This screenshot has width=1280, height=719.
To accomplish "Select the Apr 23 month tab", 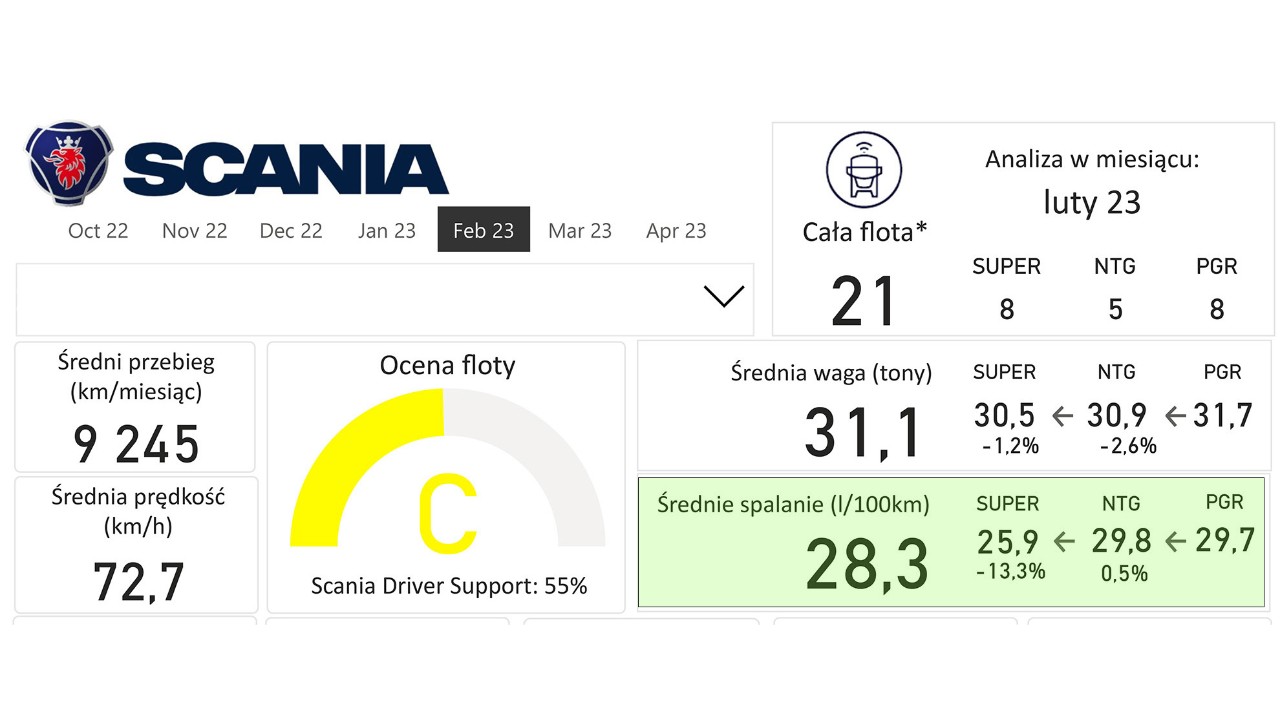I will pos(676,230).
